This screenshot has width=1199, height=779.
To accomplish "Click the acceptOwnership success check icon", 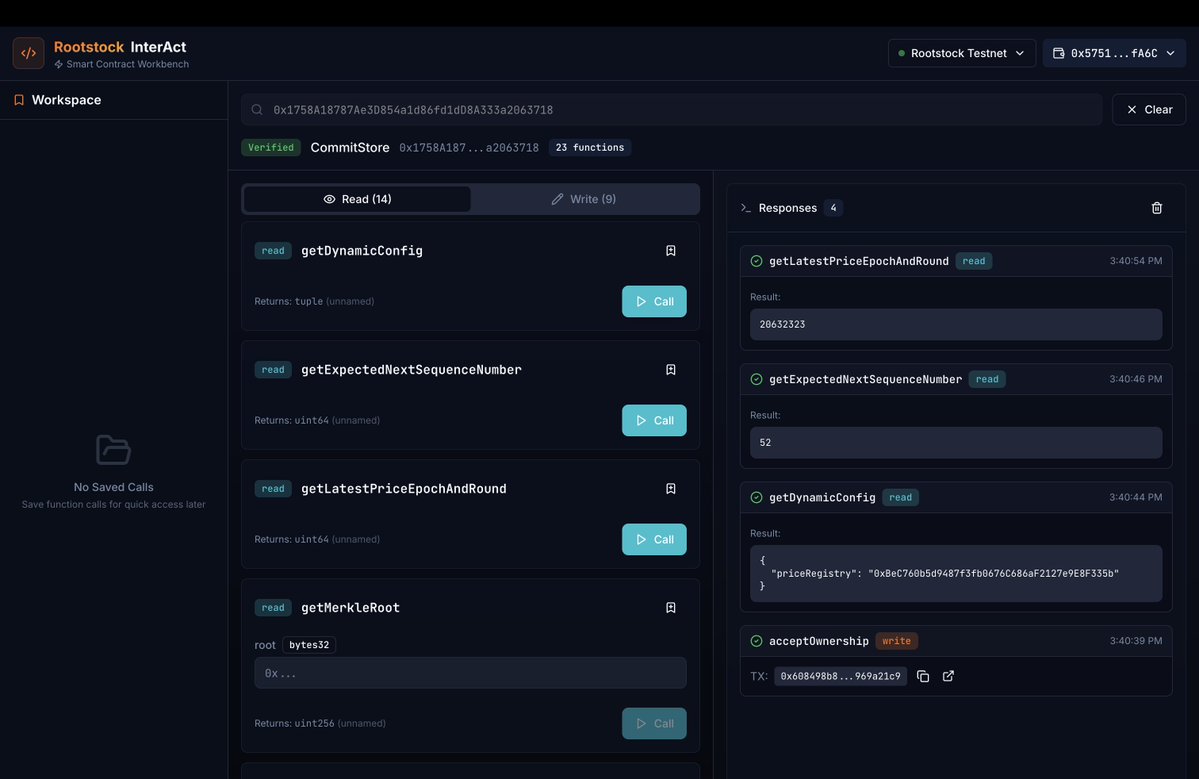I will click(756, 641).
